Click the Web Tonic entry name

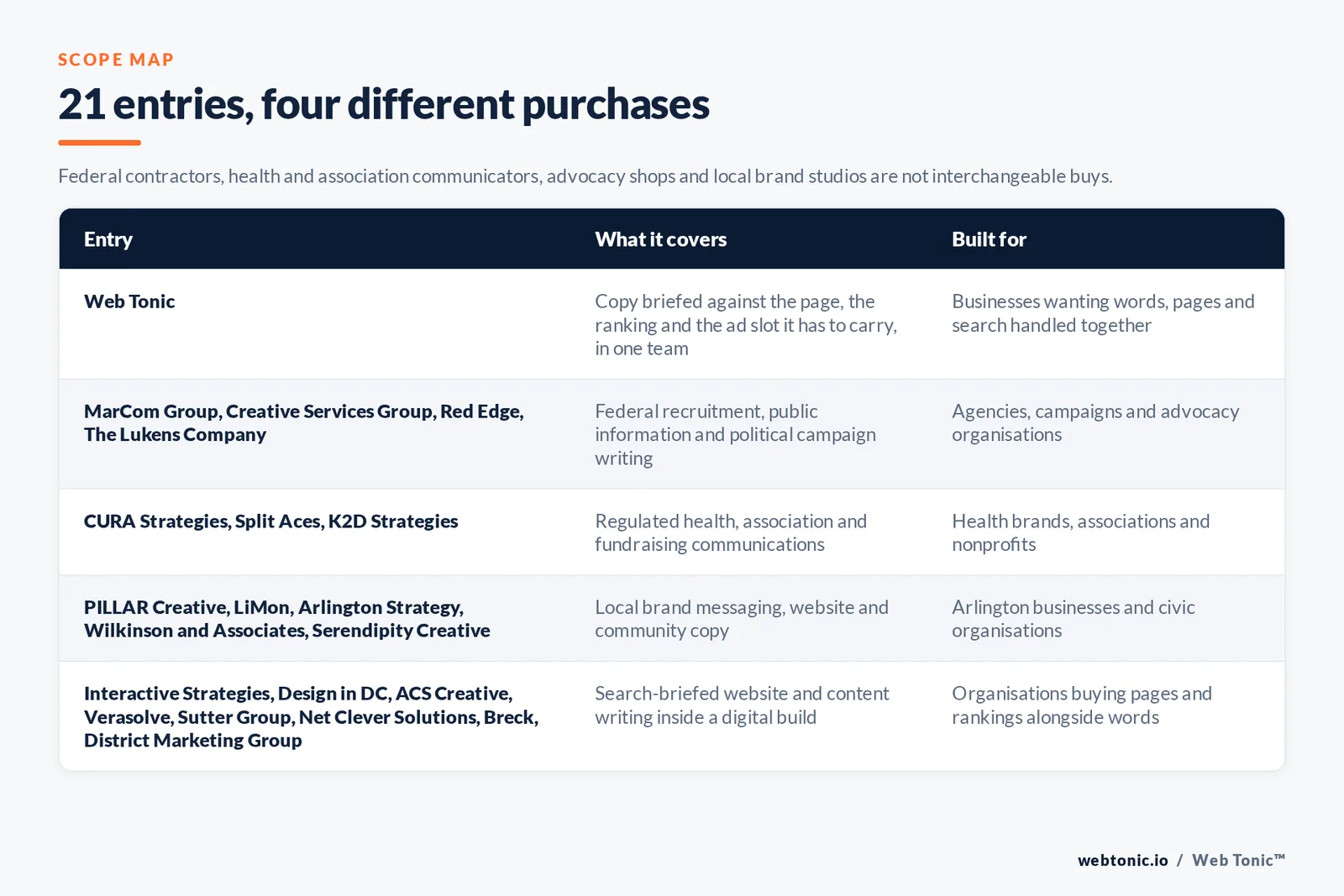[129, 301]
